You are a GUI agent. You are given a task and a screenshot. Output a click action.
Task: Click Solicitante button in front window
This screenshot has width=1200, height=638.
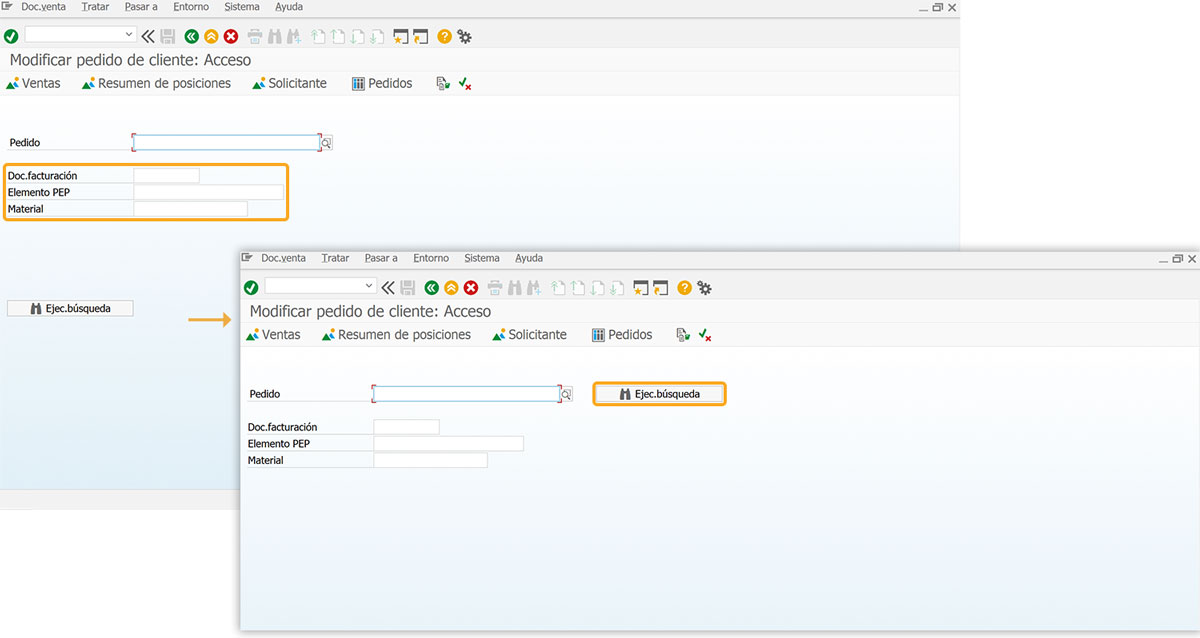coord(530,335)
